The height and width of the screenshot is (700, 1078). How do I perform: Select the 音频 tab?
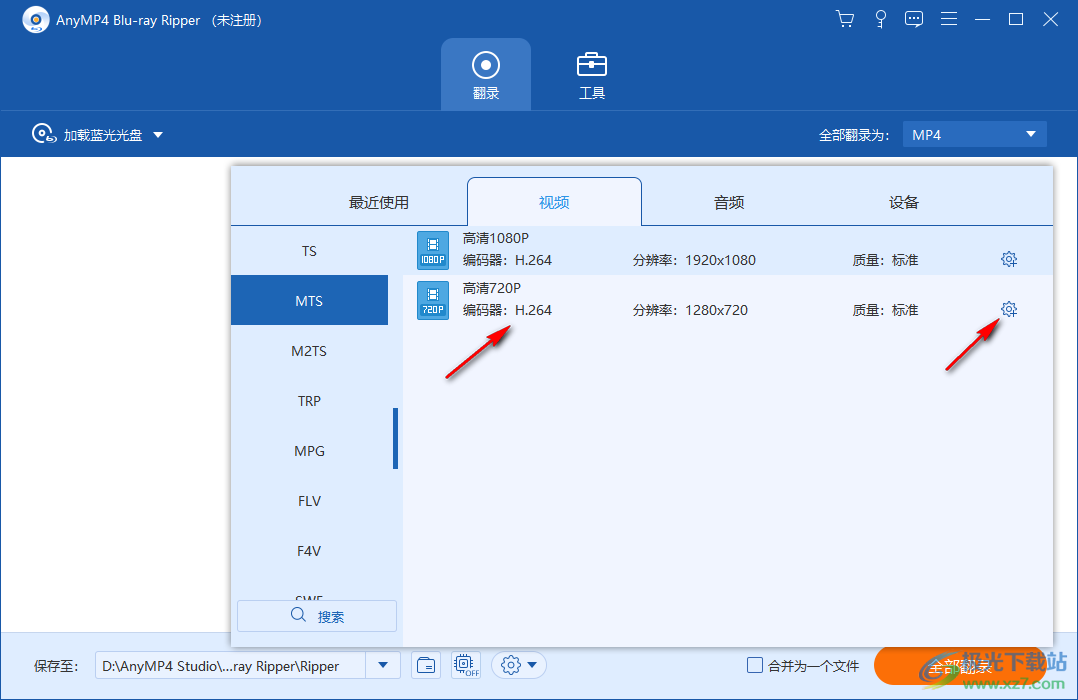(729, 203)
